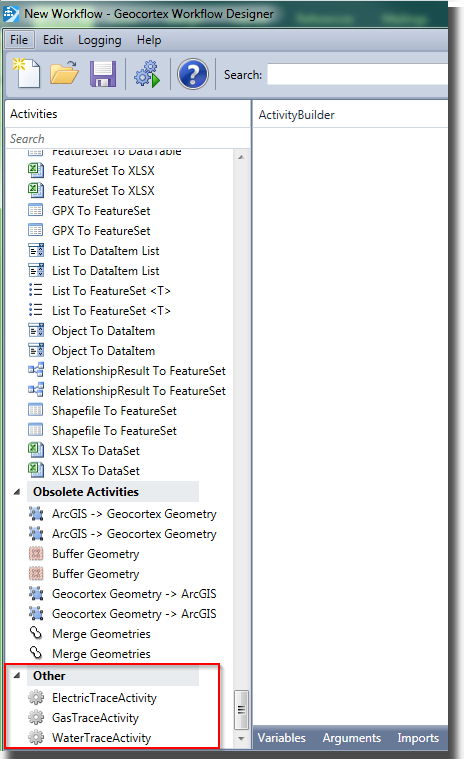Open the Edit menu
Viewport: 464px width, 766px height.
53,40
